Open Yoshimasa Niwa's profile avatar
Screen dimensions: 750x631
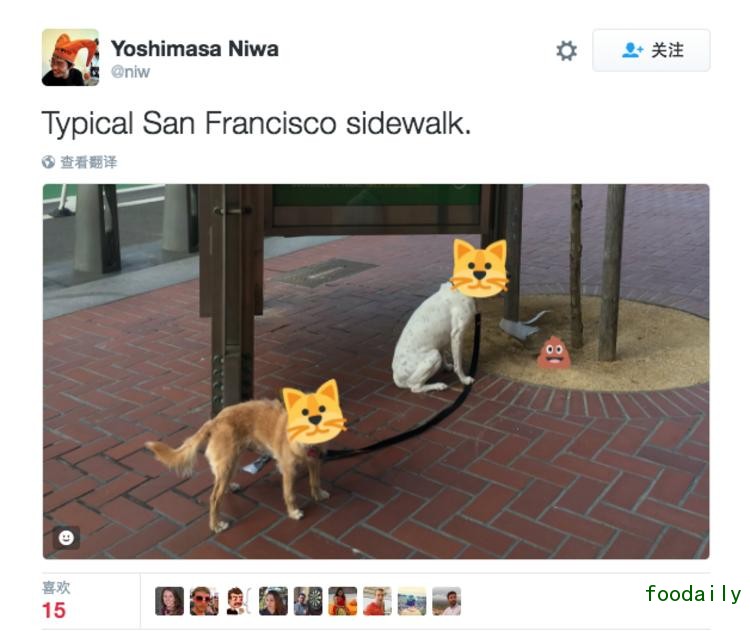(x=70, y=57)
